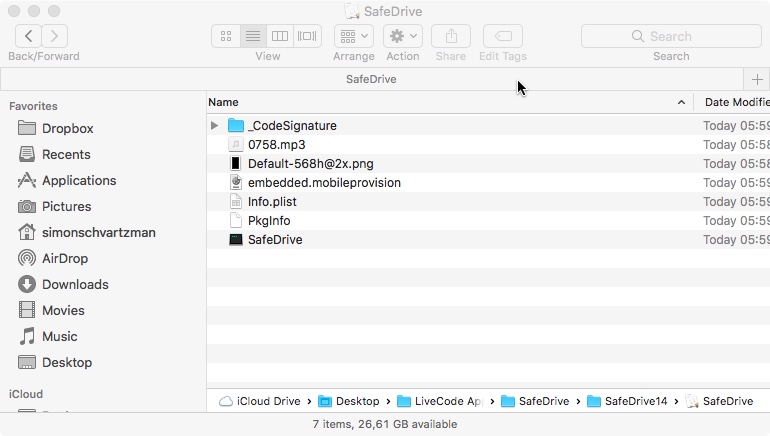
Task: Open Downloads in the sidebar
Action: [75, 284]
